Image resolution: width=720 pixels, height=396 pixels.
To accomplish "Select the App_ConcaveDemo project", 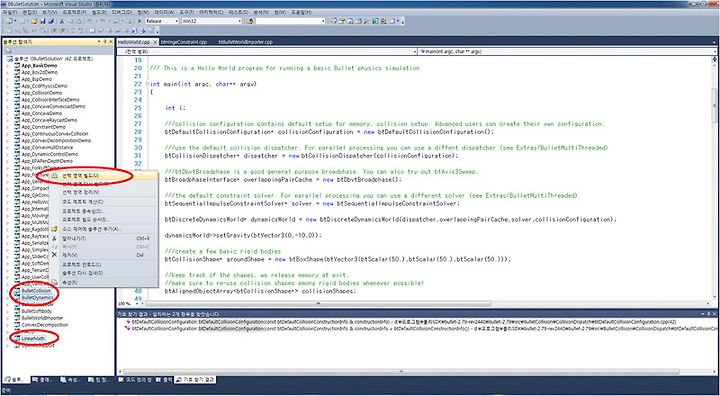I will click(41, 113).
